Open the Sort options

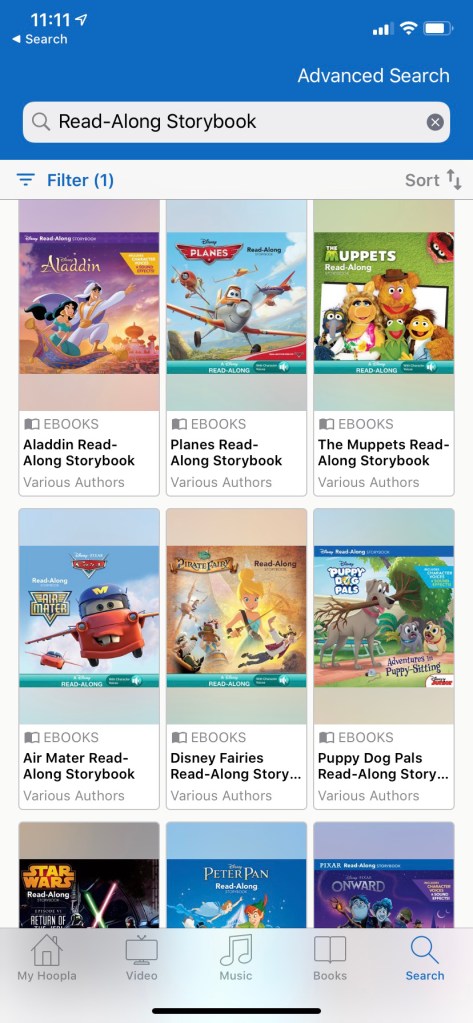click(433, 179)
